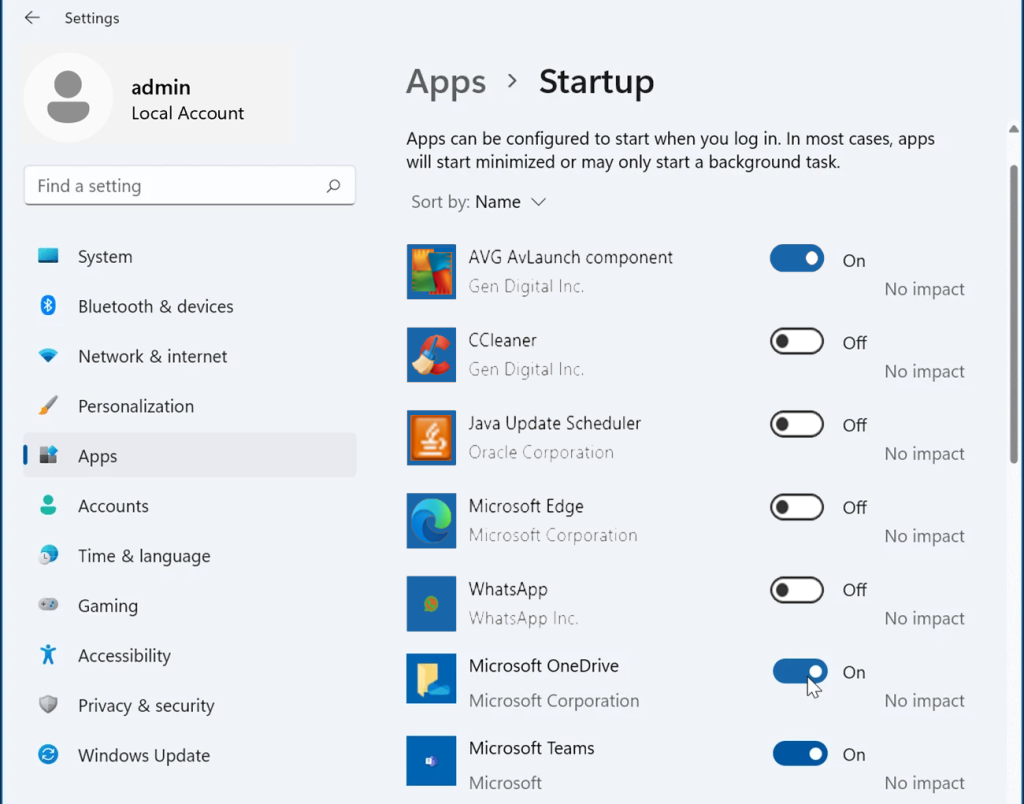Click the AVG AvLaunch app icon

tap(431, 272)
